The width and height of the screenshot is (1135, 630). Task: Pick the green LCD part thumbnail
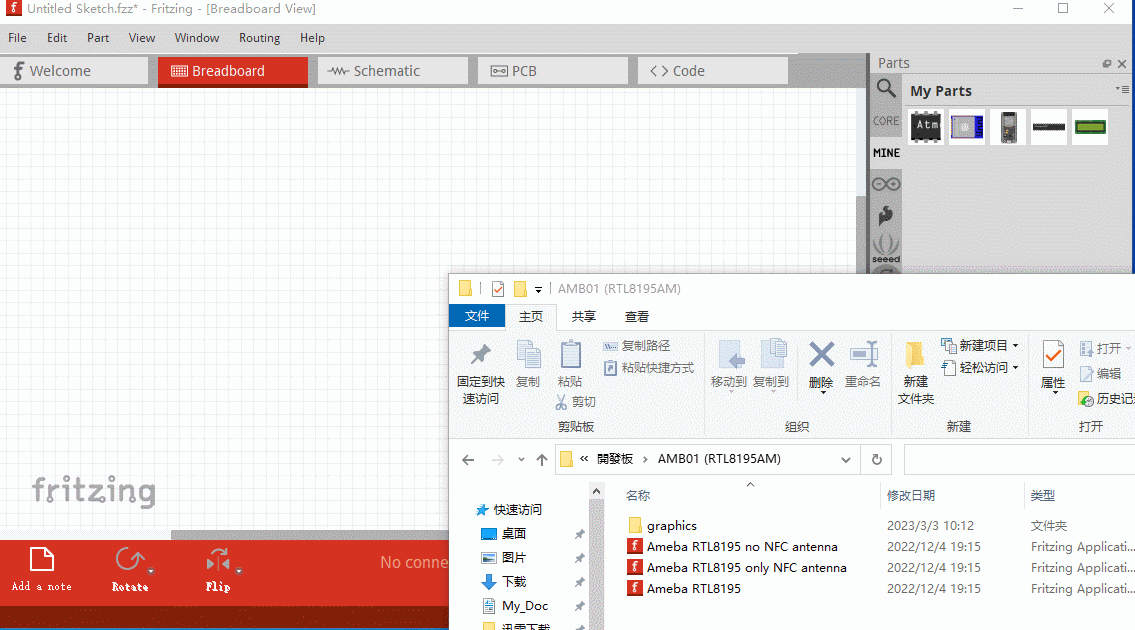point(1090,127)
